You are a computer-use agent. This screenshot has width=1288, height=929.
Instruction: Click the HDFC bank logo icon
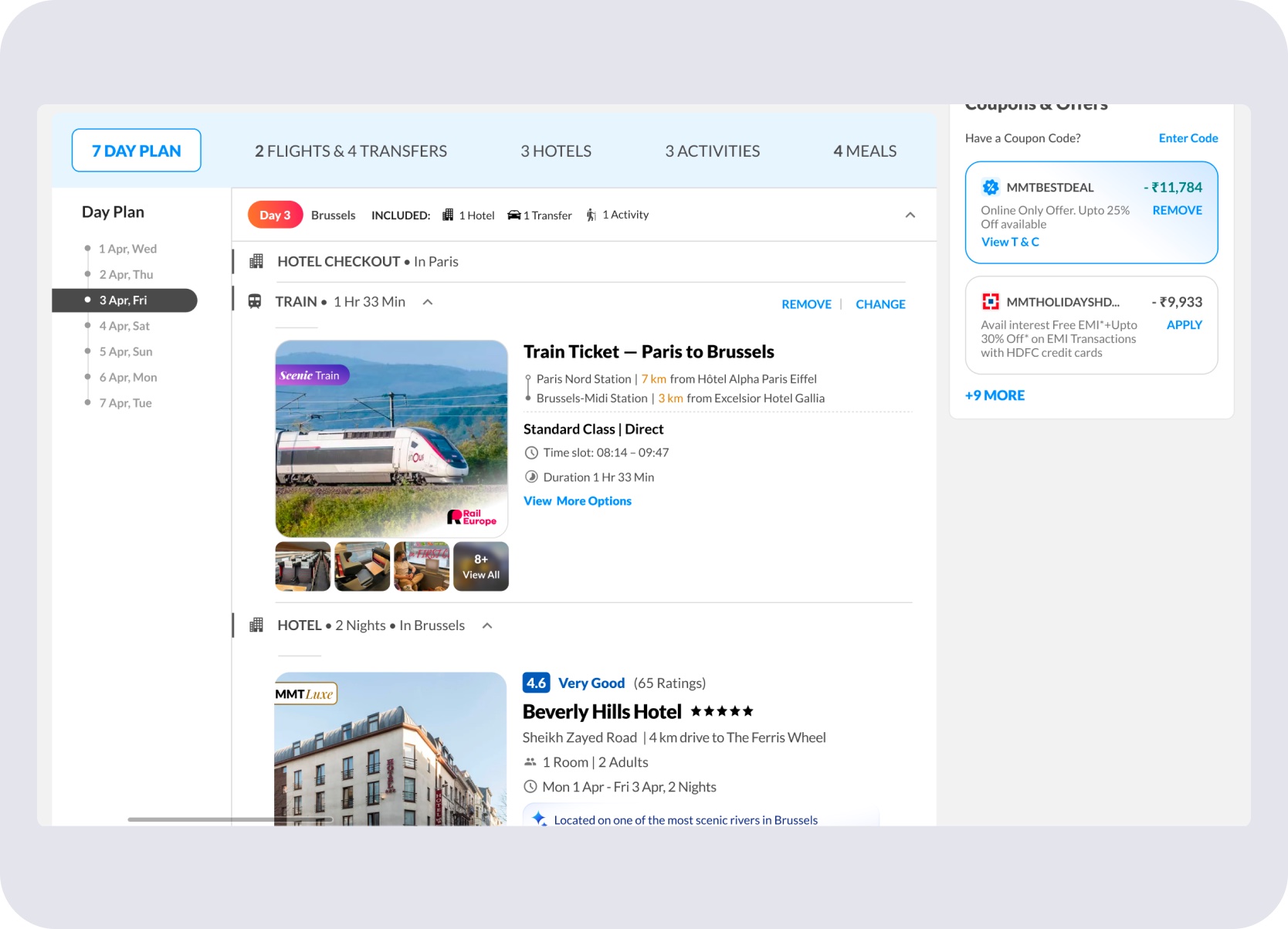[x=991, y=302]
